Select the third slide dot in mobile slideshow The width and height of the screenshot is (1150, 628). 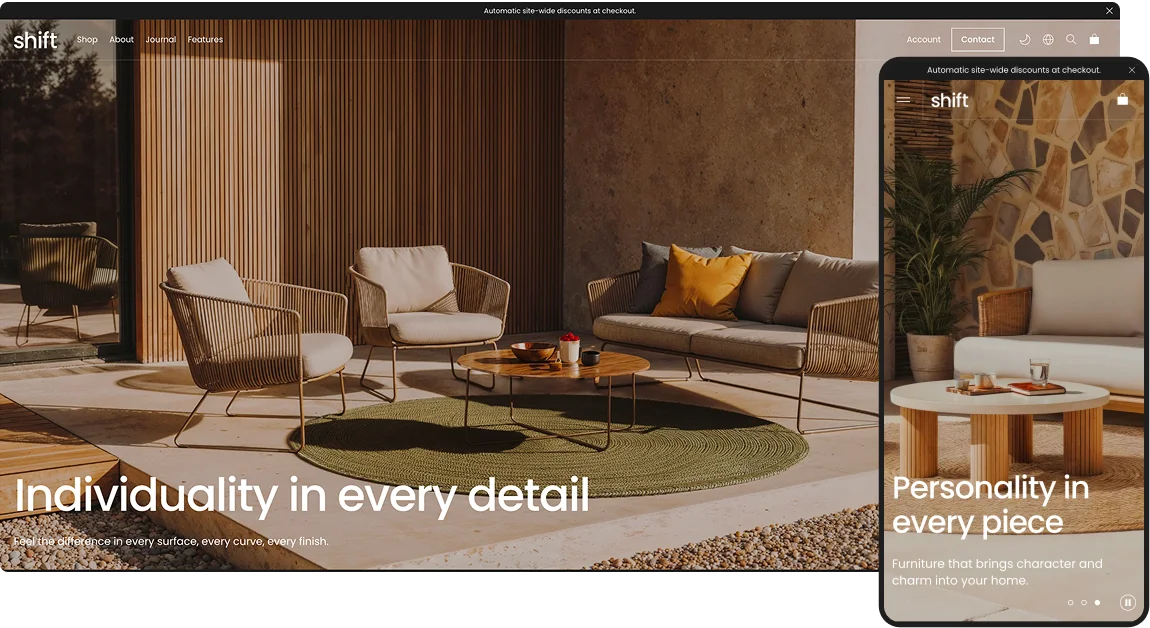pos(1097,603)
